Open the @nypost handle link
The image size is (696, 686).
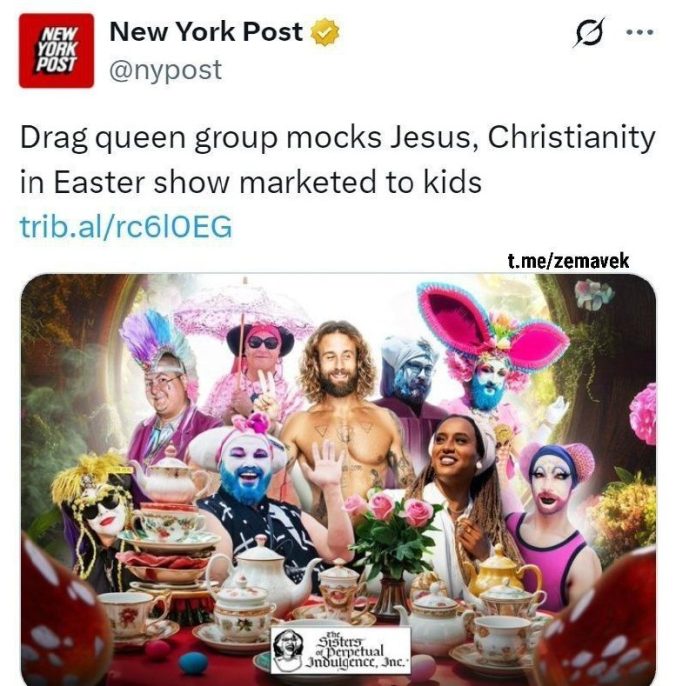(165, 70)
